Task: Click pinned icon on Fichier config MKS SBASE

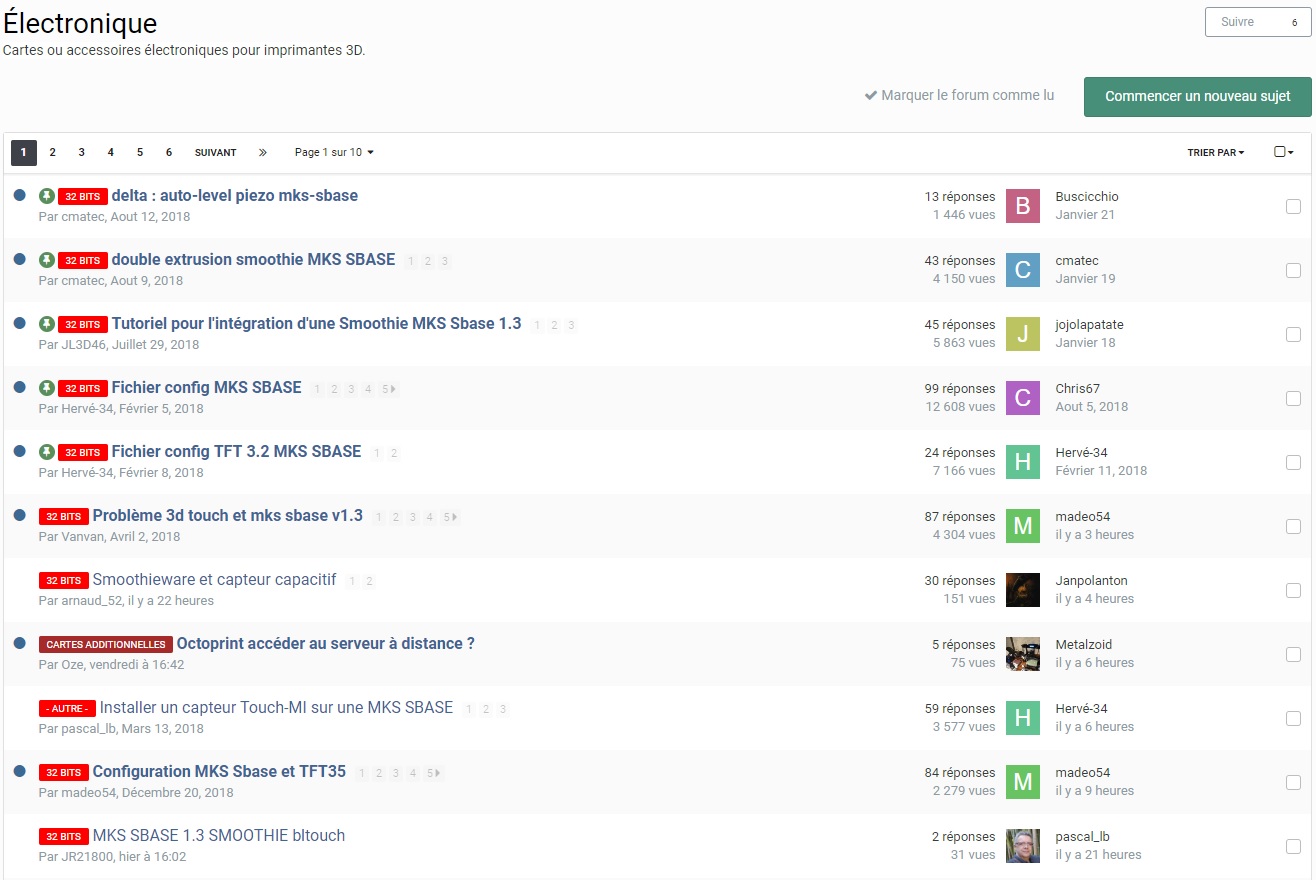Action: pos(46,388)
